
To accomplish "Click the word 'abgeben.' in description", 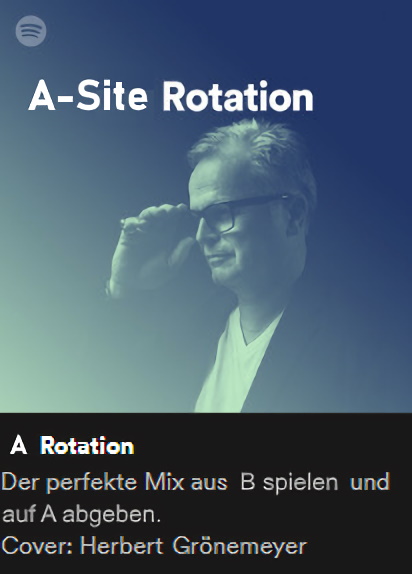I will (x=112, y=515).
